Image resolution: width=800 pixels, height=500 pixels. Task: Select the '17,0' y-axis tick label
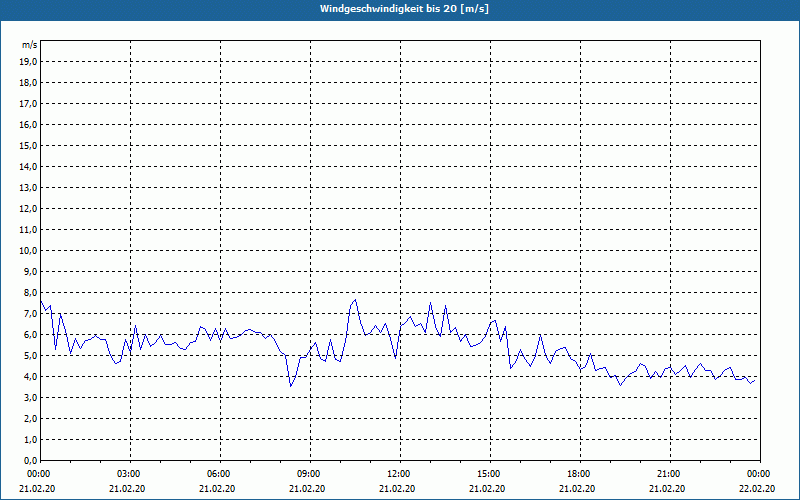[29, 104]
